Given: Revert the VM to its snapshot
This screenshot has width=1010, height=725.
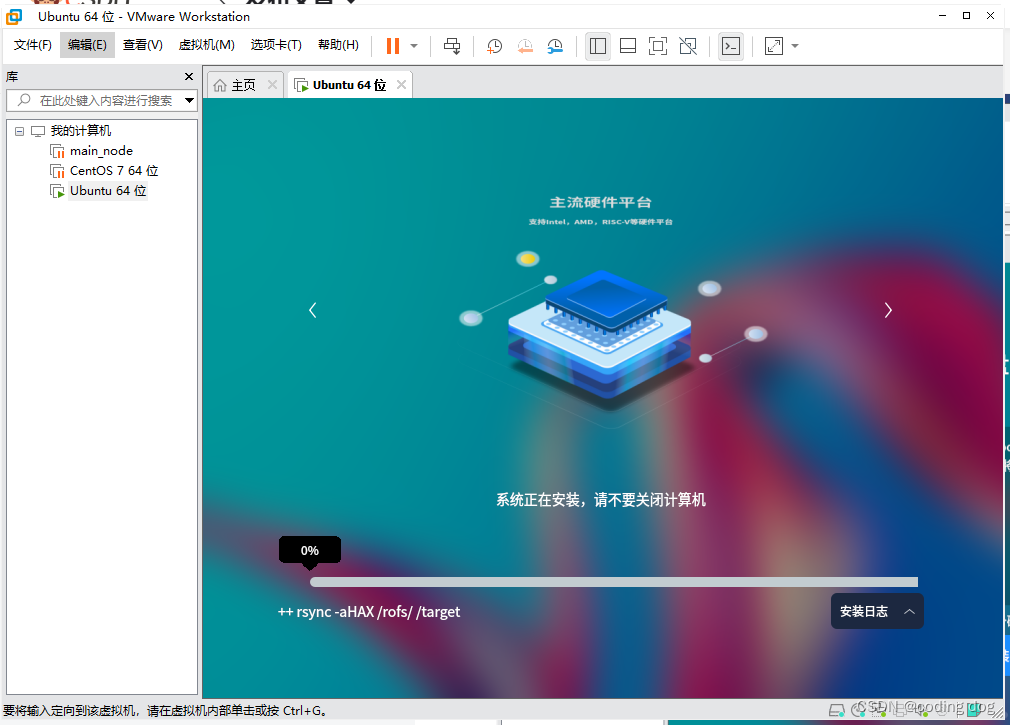Looking at the screenshot, I should point(525,46).
